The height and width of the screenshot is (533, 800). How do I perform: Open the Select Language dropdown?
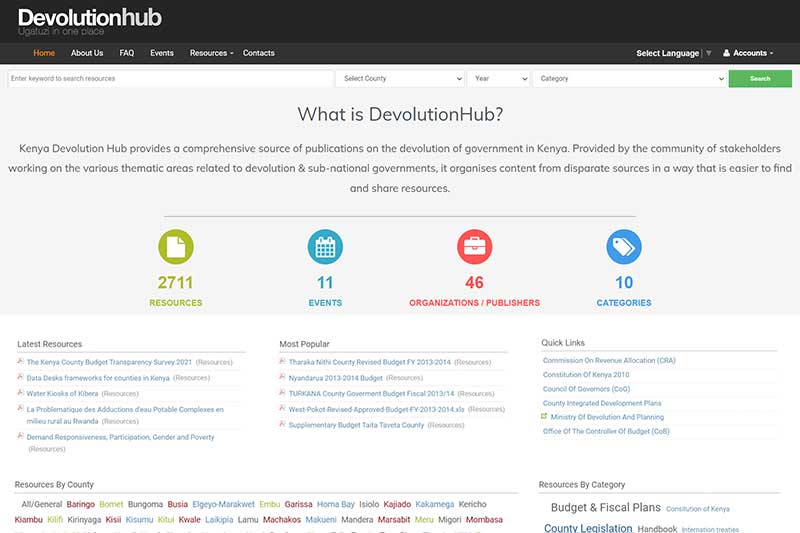click(673, 53)
